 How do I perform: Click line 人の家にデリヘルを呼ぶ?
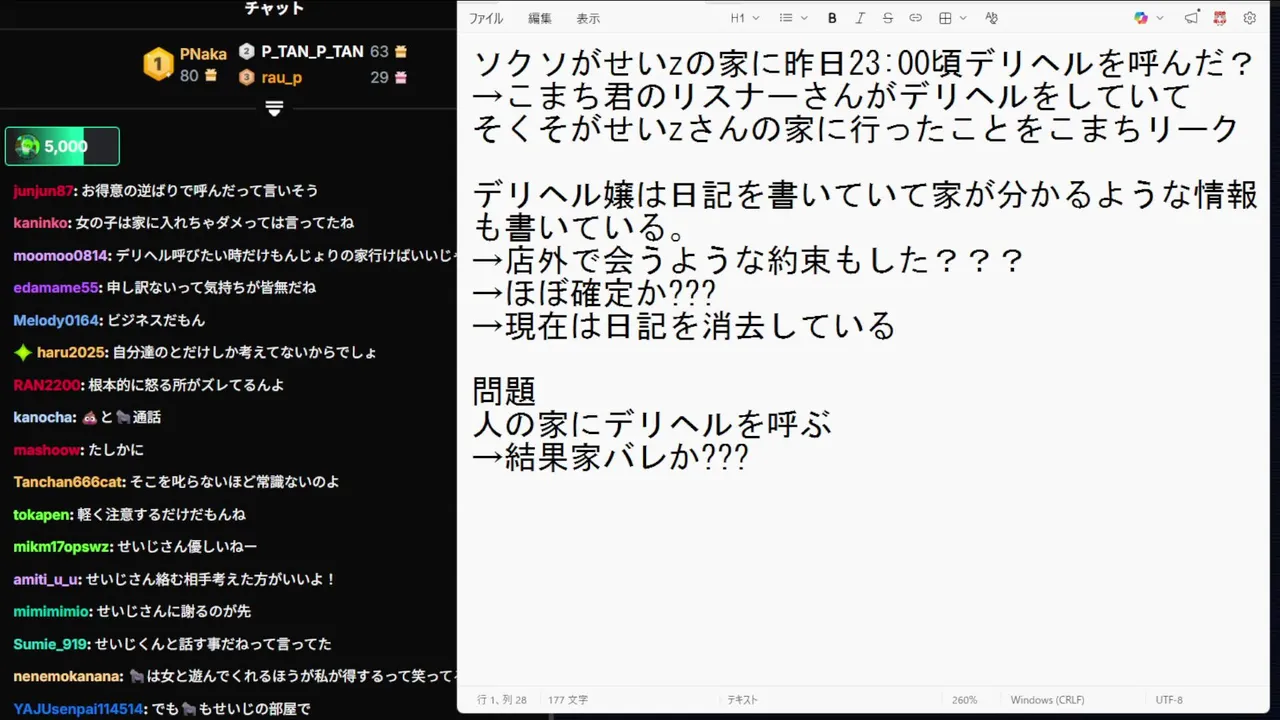[x=652, y=424]
